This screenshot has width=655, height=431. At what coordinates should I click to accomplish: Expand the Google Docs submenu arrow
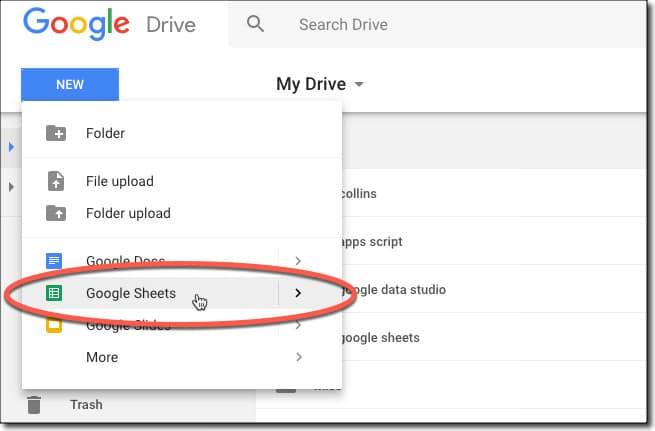(298, 261)
